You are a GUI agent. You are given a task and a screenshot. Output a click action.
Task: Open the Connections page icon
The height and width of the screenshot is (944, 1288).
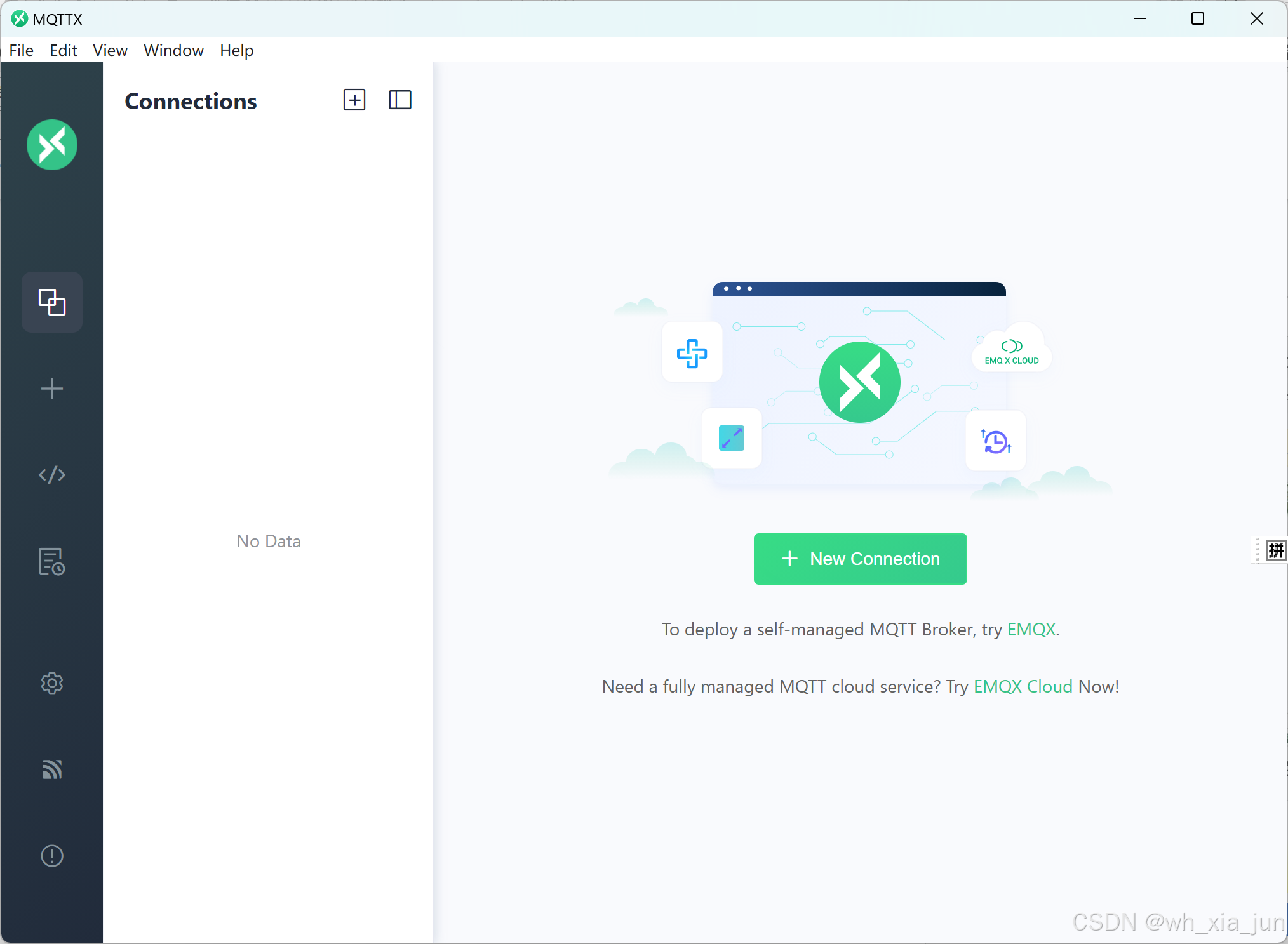52,302
